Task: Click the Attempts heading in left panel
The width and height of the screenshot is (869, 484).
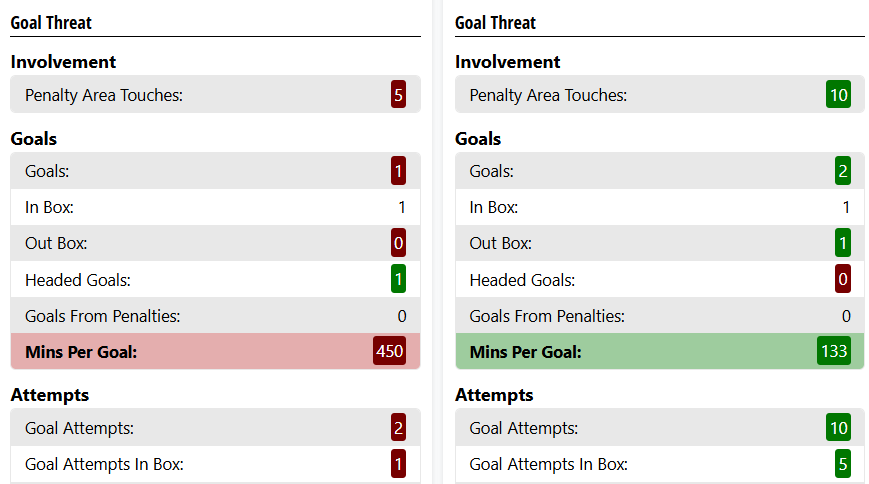Action: (50, 394)
